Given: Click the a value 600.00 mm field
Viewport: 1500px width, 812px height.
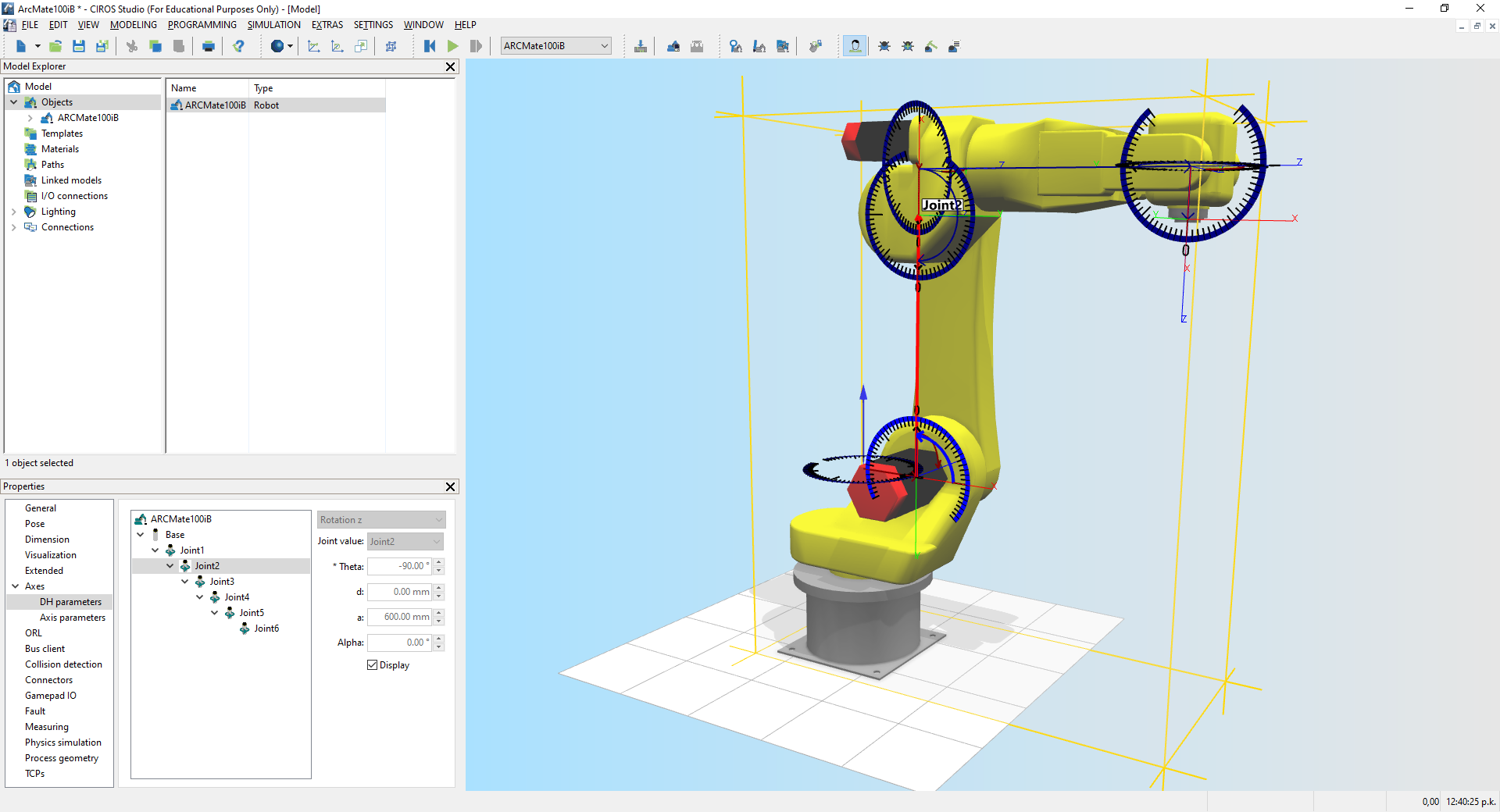Looking at the screenshot, I should pos(400,617).
